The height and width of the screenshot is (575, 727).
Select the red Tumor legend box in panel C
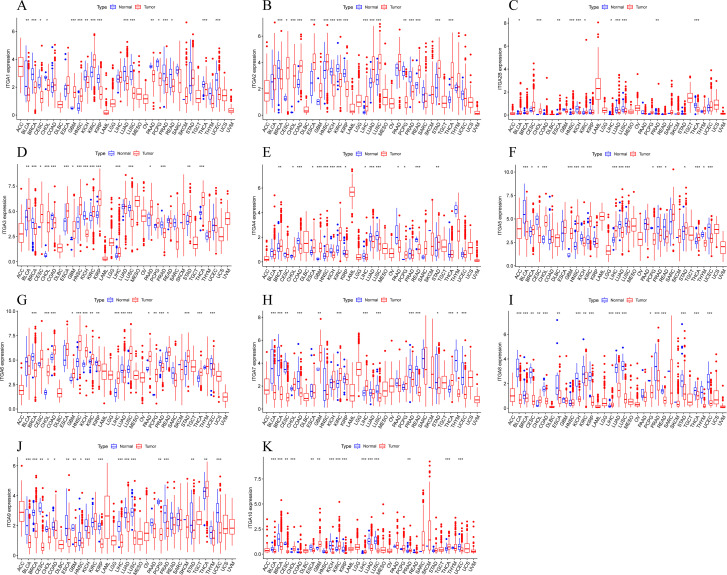point(629,7)
